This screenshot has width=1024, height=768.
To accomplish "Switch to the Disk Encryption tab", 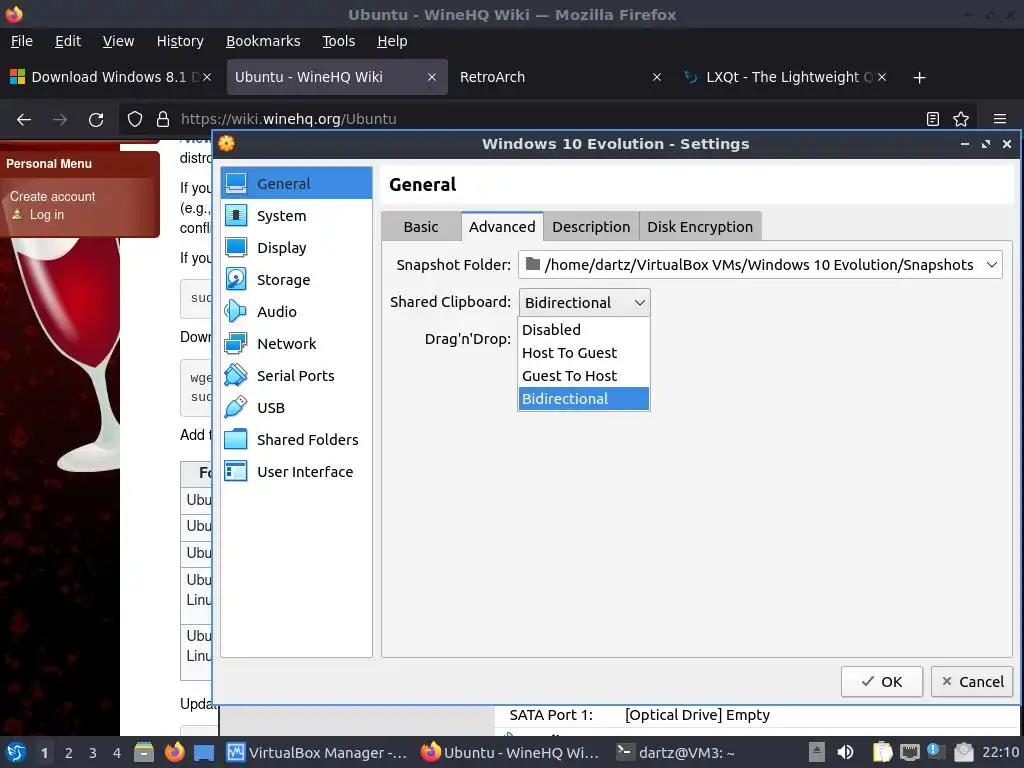I will point(700,227).
